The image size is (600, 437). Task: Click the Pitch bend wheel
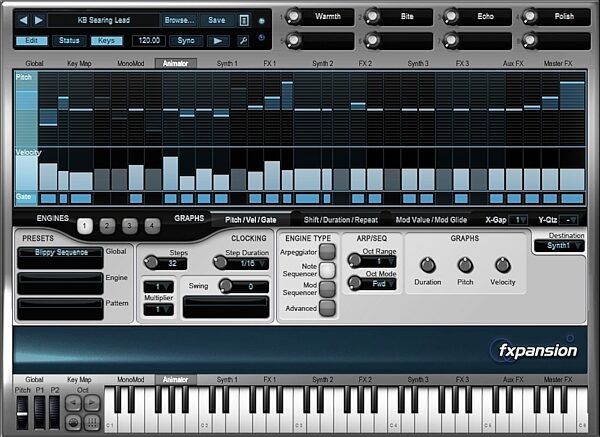[x=22, y=413]
